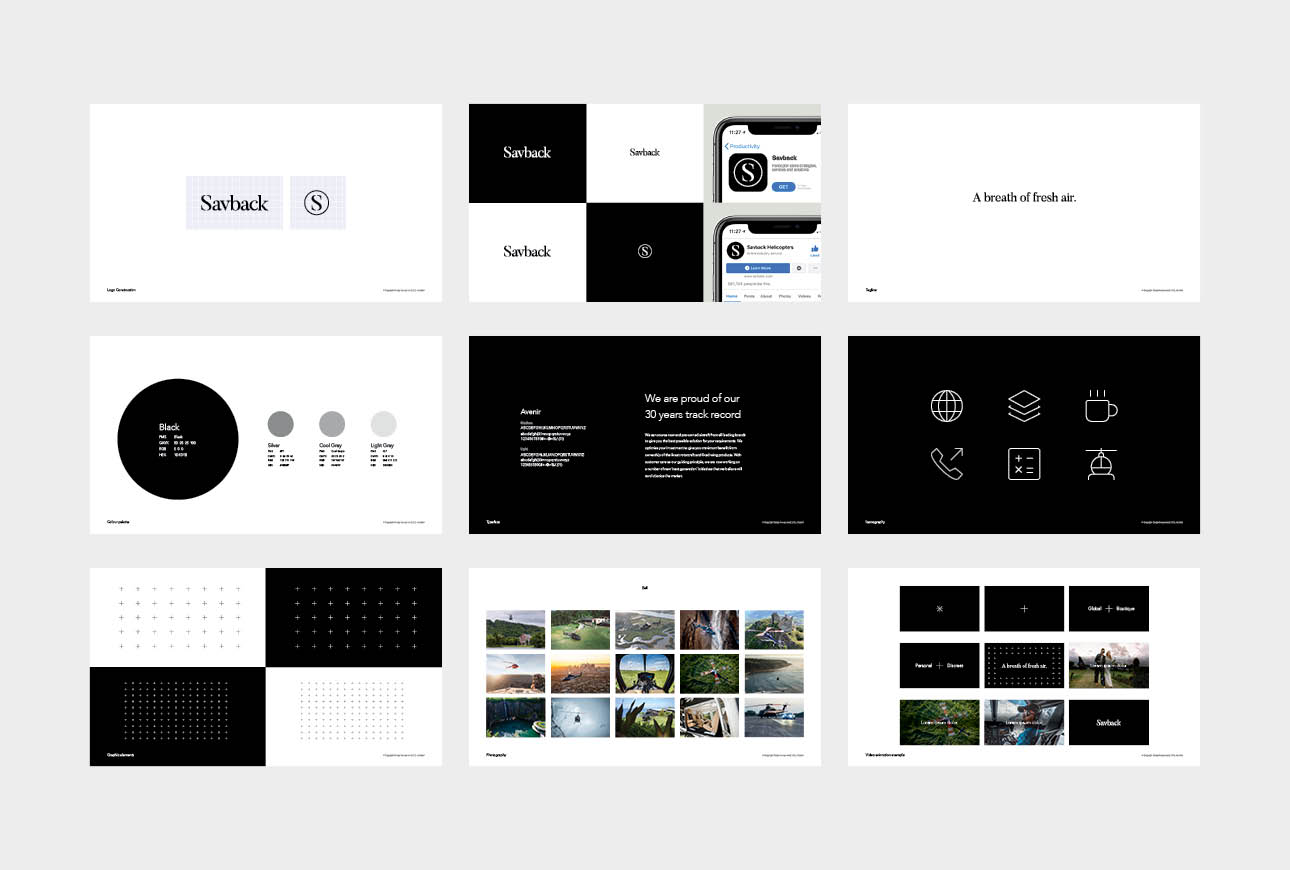Click the outgoing phone call icon

(x=947, y=464)
